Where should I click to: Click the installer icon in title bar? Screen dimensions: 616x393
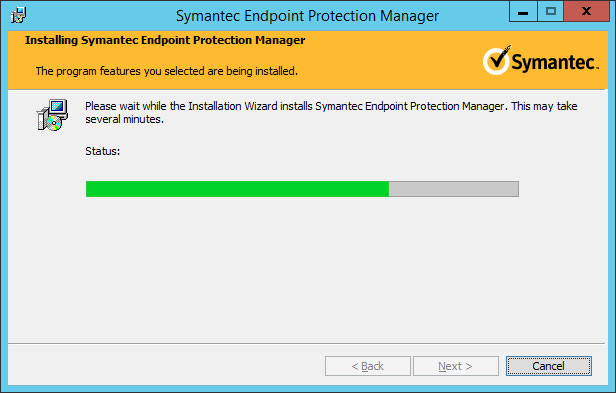pos(18,15)
